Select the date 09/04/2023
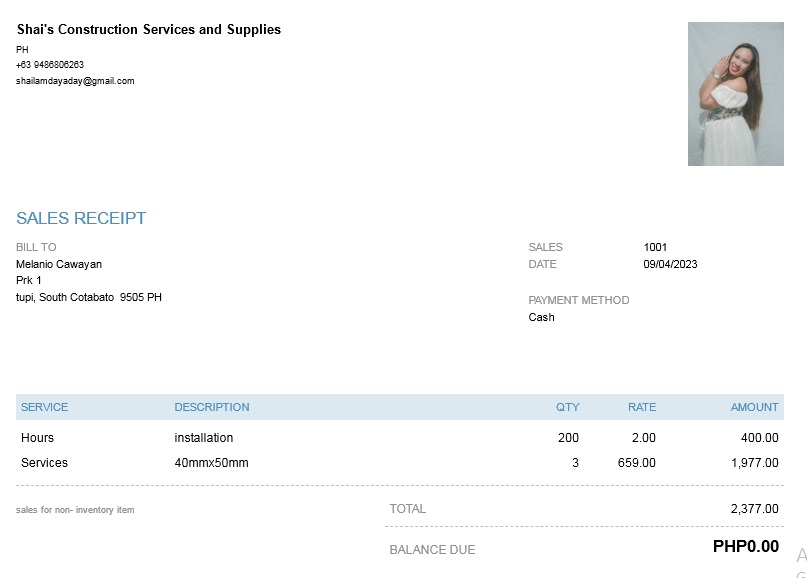Screen dimensions: 807x578 (x=670, y=264)
